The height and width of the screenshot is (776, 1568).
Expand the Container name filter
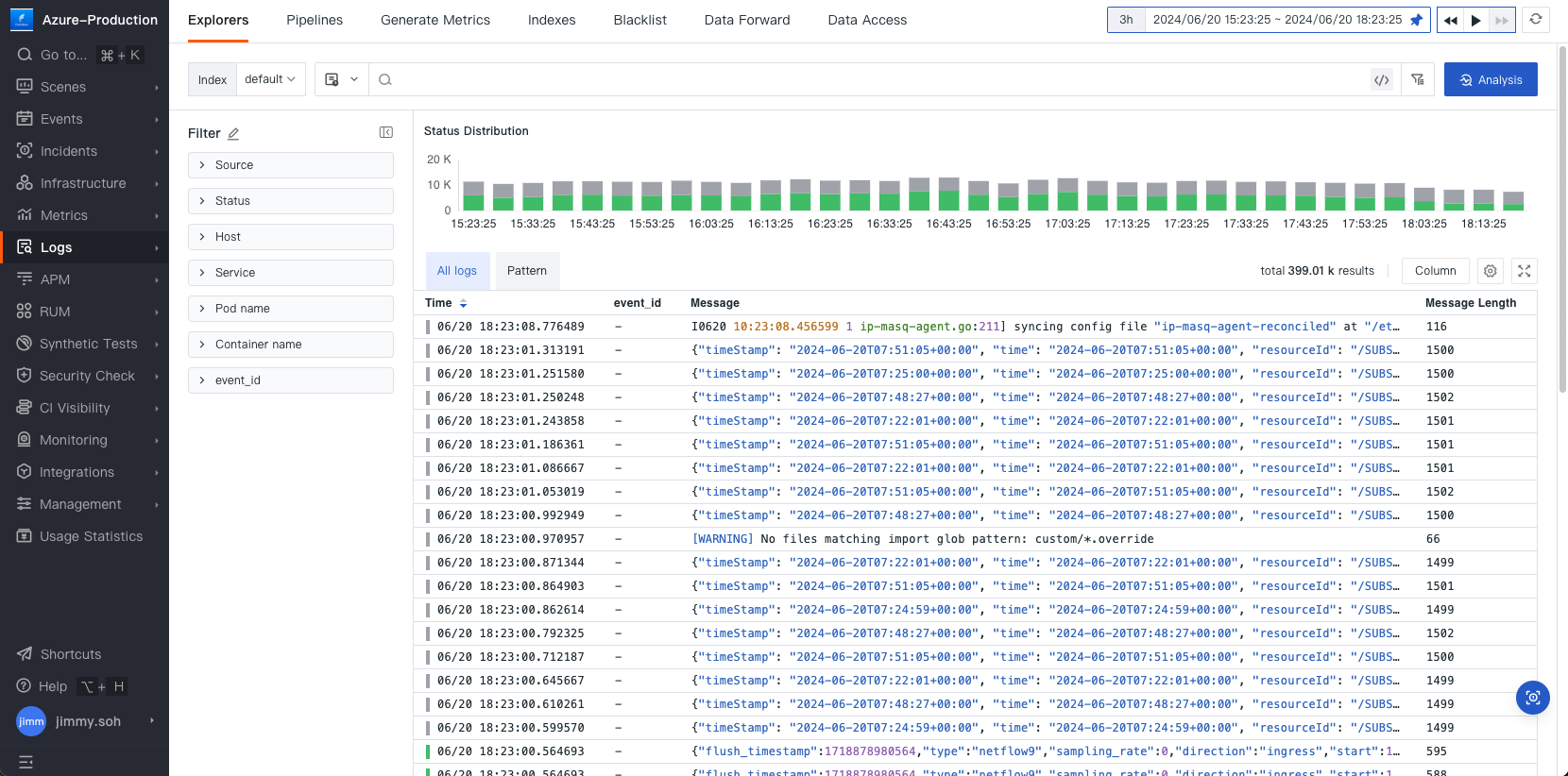[x=291, y=345]
